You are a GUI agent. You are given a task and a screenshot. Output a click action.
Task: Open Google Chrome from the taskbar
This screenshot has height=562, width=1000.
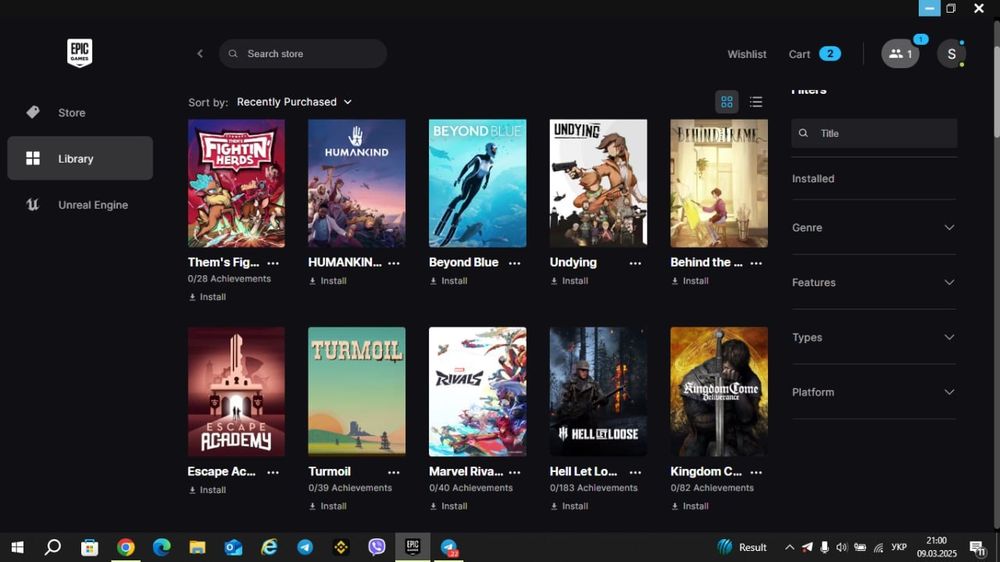pos(126,547)
